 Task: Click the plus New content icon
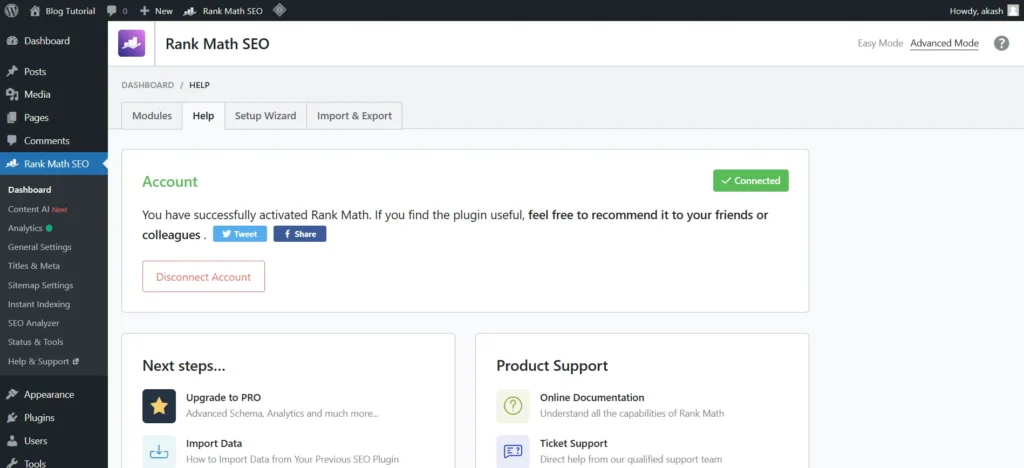(144, 11)
